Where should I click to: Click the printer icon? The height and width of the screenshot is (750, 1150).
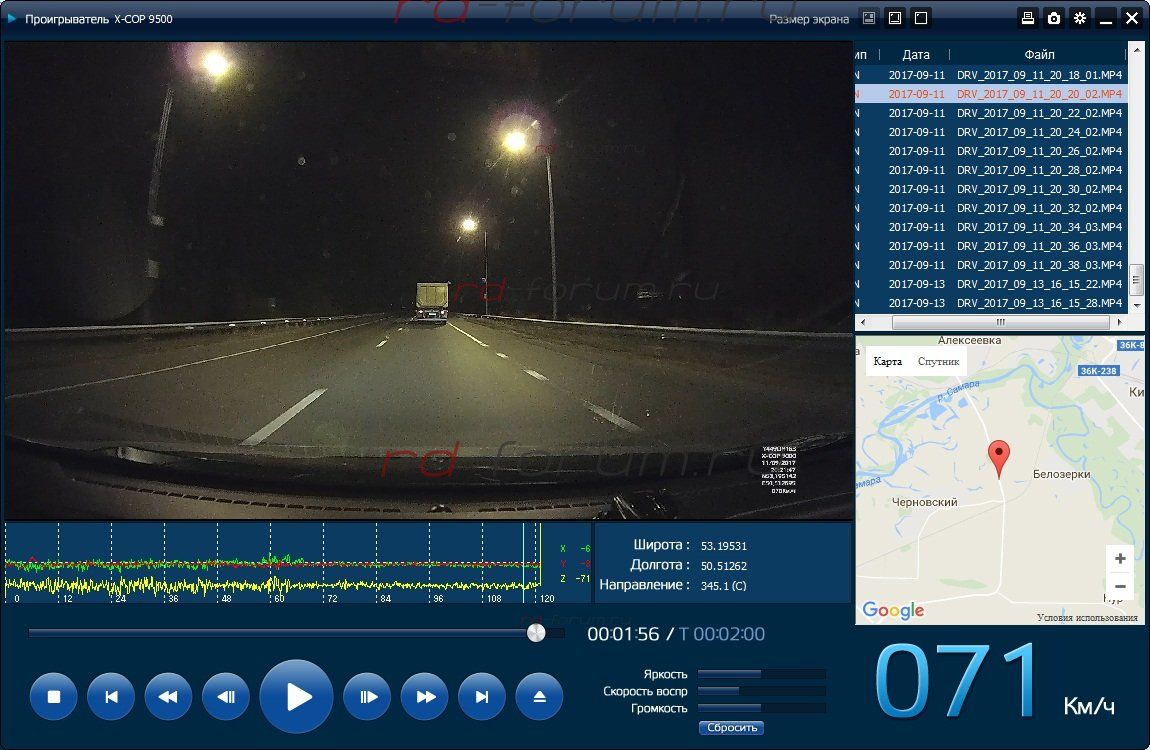pyautogui.click(x=1028, y=18)
